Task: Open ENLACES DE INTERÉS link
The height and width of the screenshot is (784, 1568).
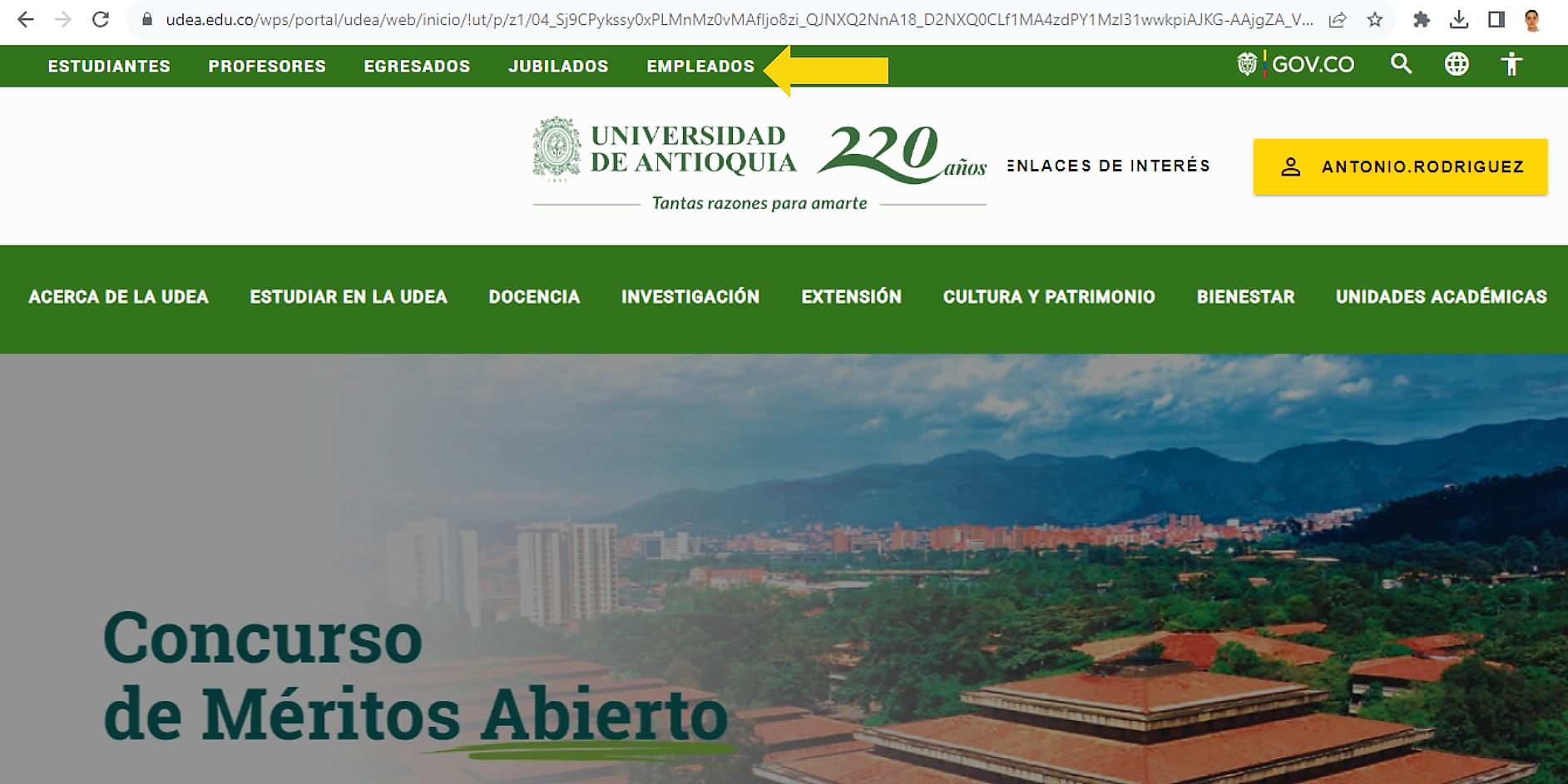Action: 1109,166
